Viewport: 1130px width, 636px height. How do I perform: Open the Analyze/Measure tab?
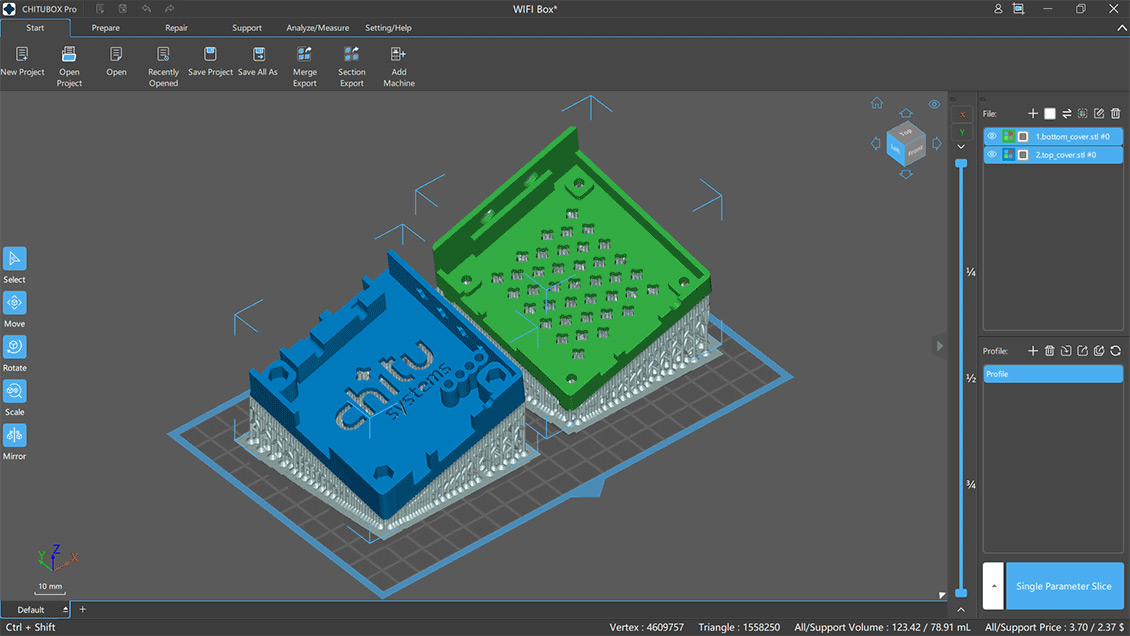tap(317, 28)
